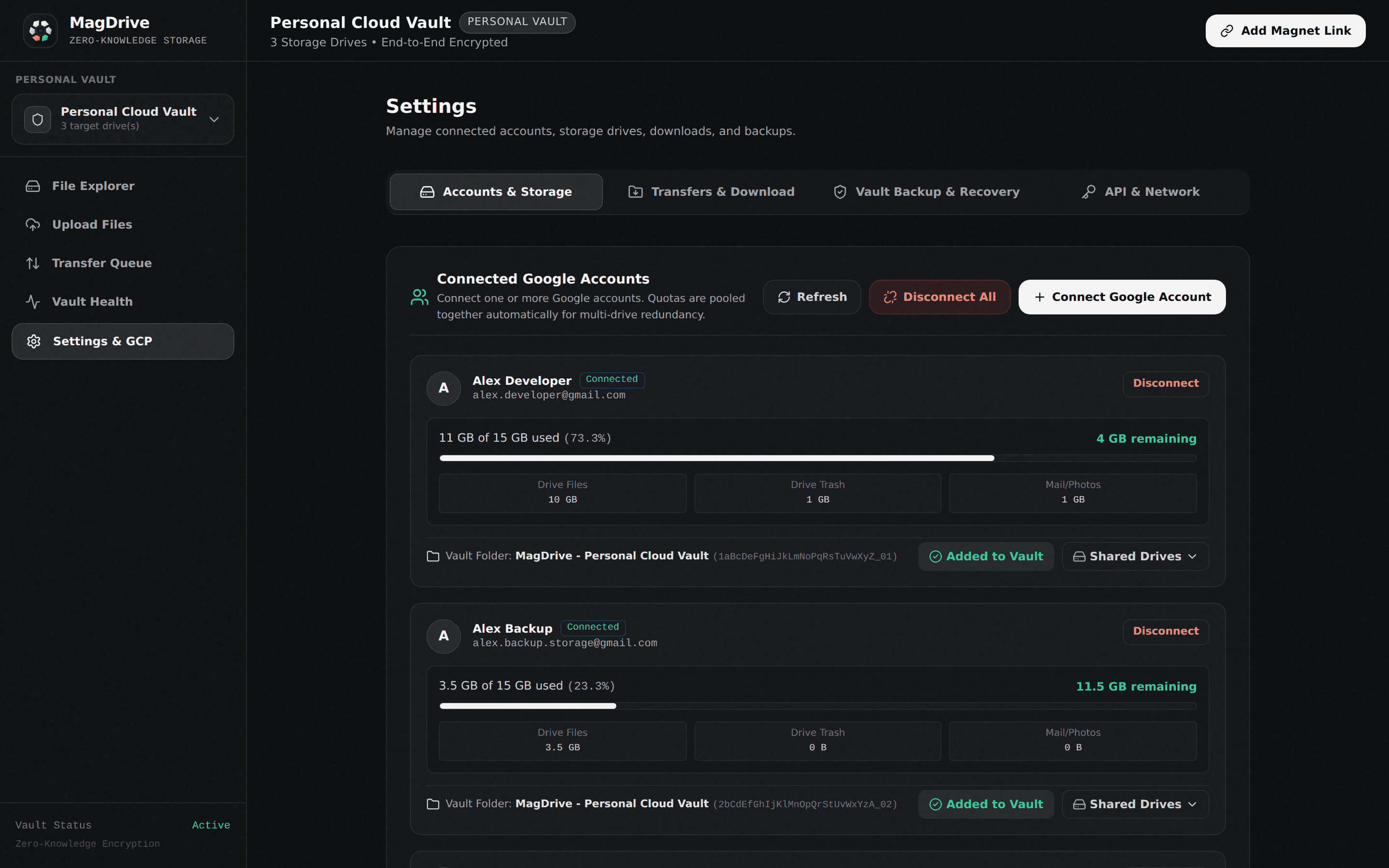Screen dimensions: 1389x868
Task: Expand the Personal Cloud Vault selector
Action: [123, 120]
